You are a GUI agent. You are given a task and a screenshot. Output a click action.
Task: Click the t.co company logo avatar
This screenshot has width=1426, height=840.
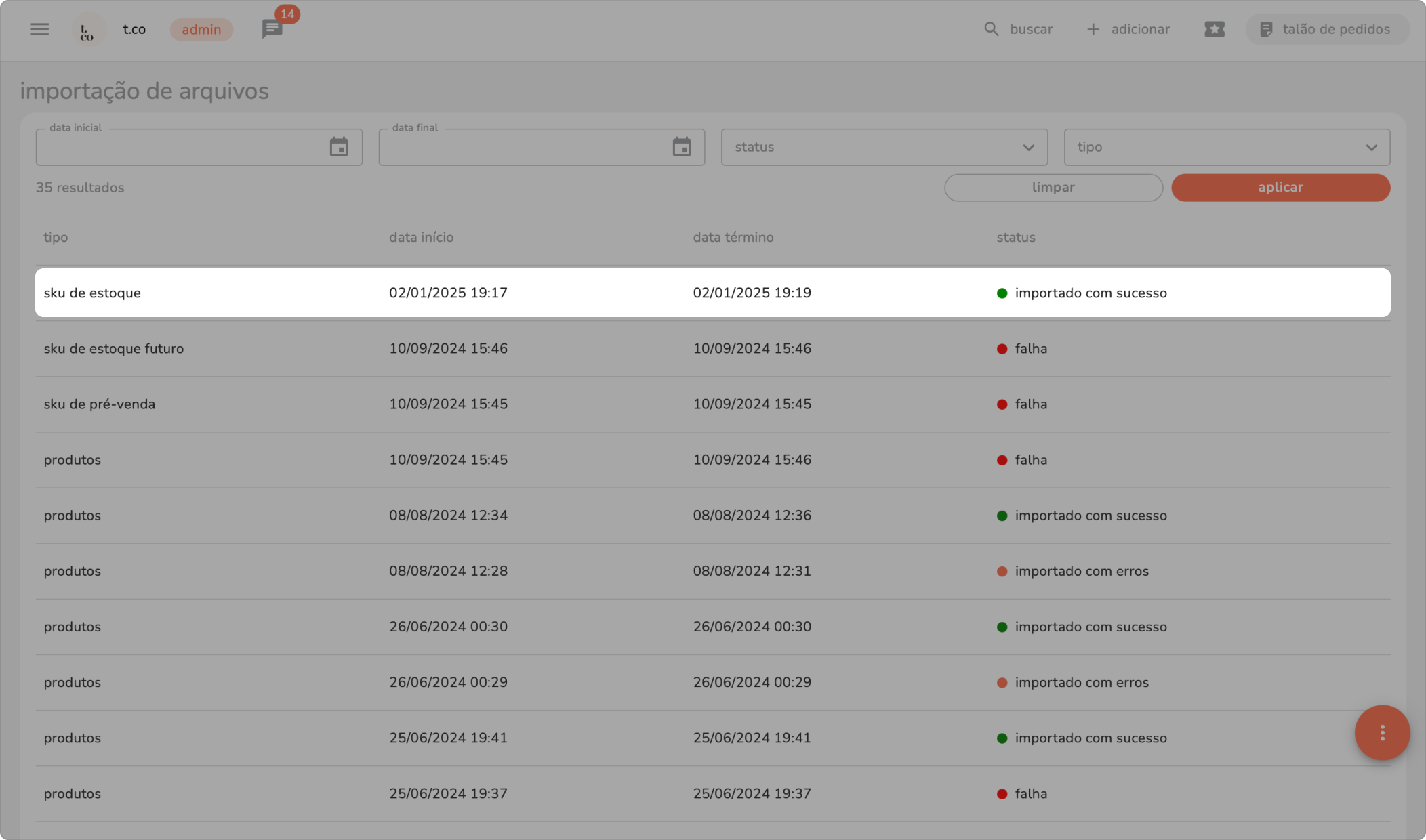click(x=88, y=30)
